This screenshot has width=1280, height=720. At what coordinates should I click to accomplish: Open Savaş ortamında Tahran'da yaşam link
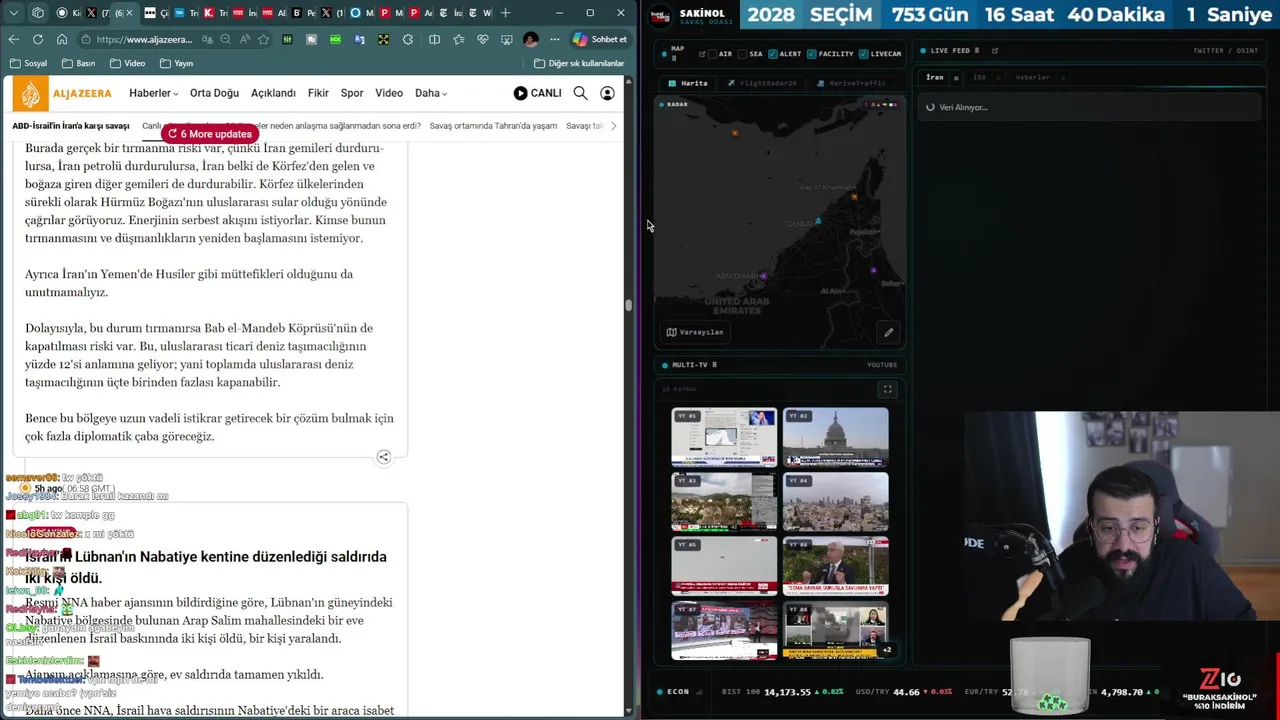pos(493,126)
